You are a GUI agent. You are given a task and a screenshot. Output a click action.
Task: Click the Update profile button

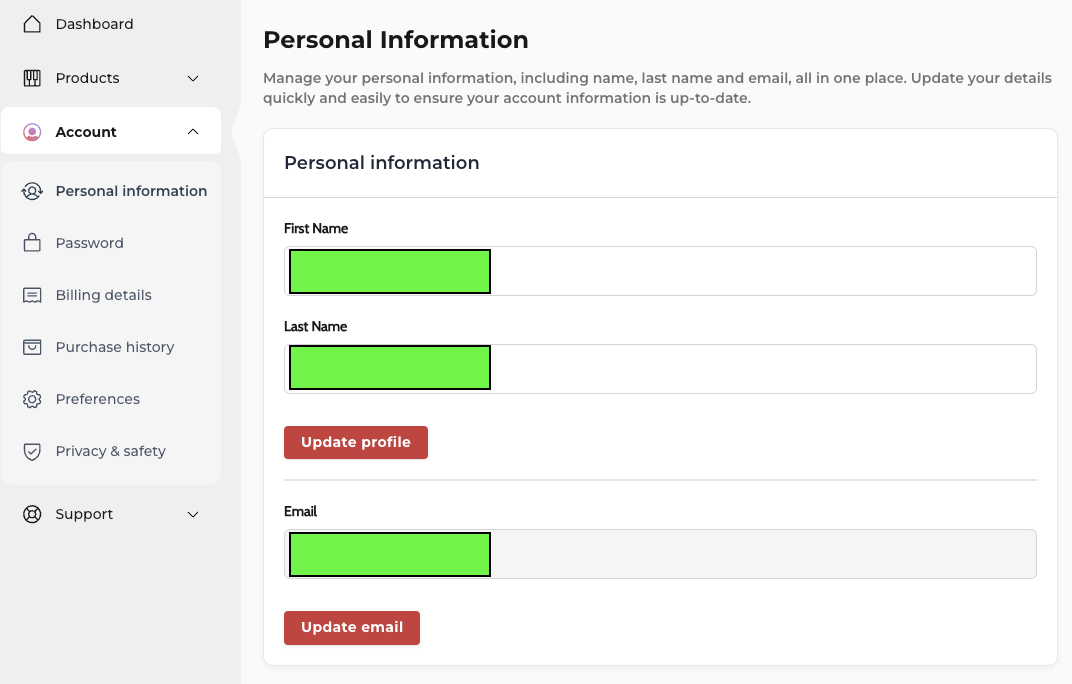pyautogui.click(x=356, y=443)
